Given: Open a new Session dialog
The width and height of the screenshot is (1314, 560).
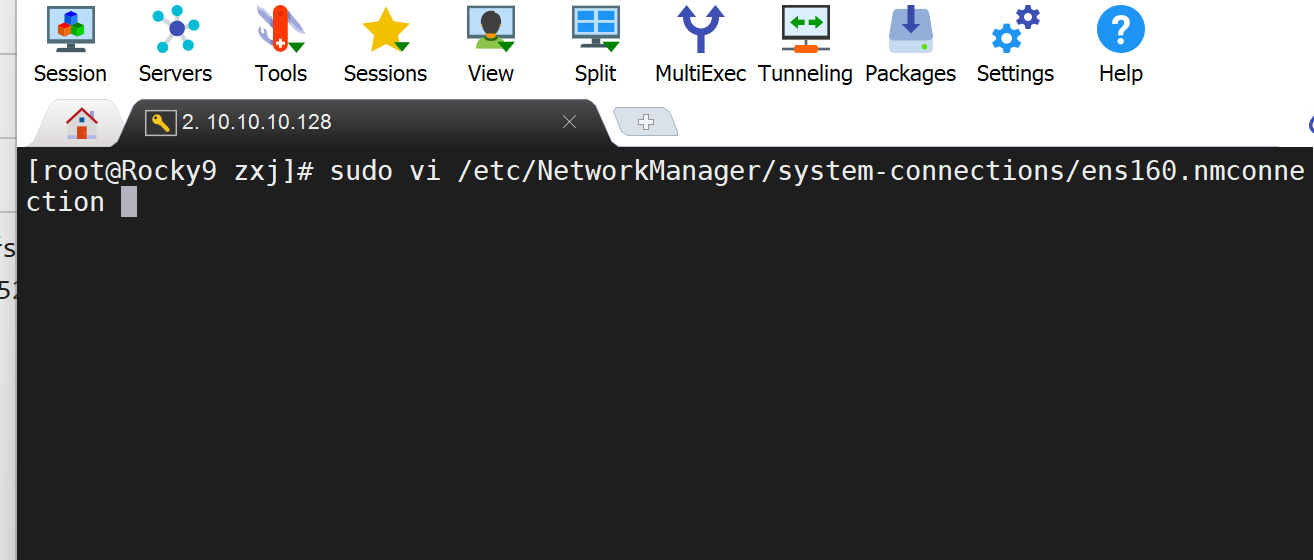Looking at the screenshot, I should click(70, 43).
